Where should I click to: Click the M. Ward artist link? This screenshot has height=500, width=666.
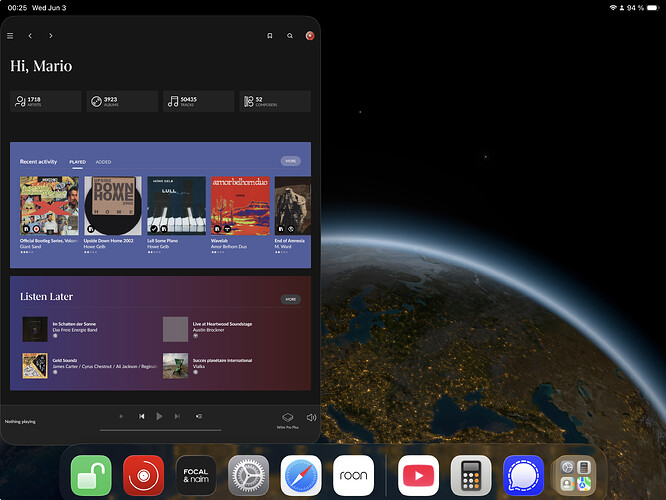tap(283, 246)
